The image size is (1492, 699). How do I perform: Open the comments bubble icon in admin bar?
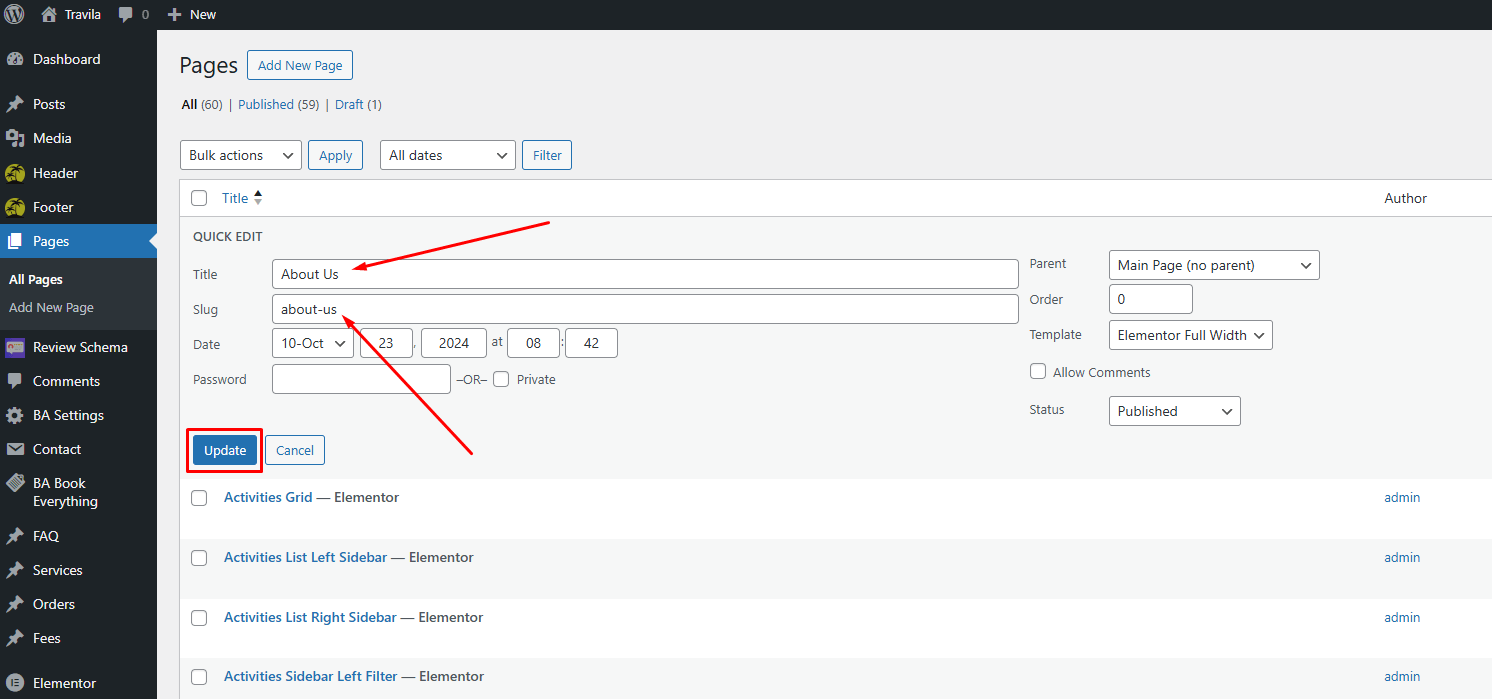[126, 14]
